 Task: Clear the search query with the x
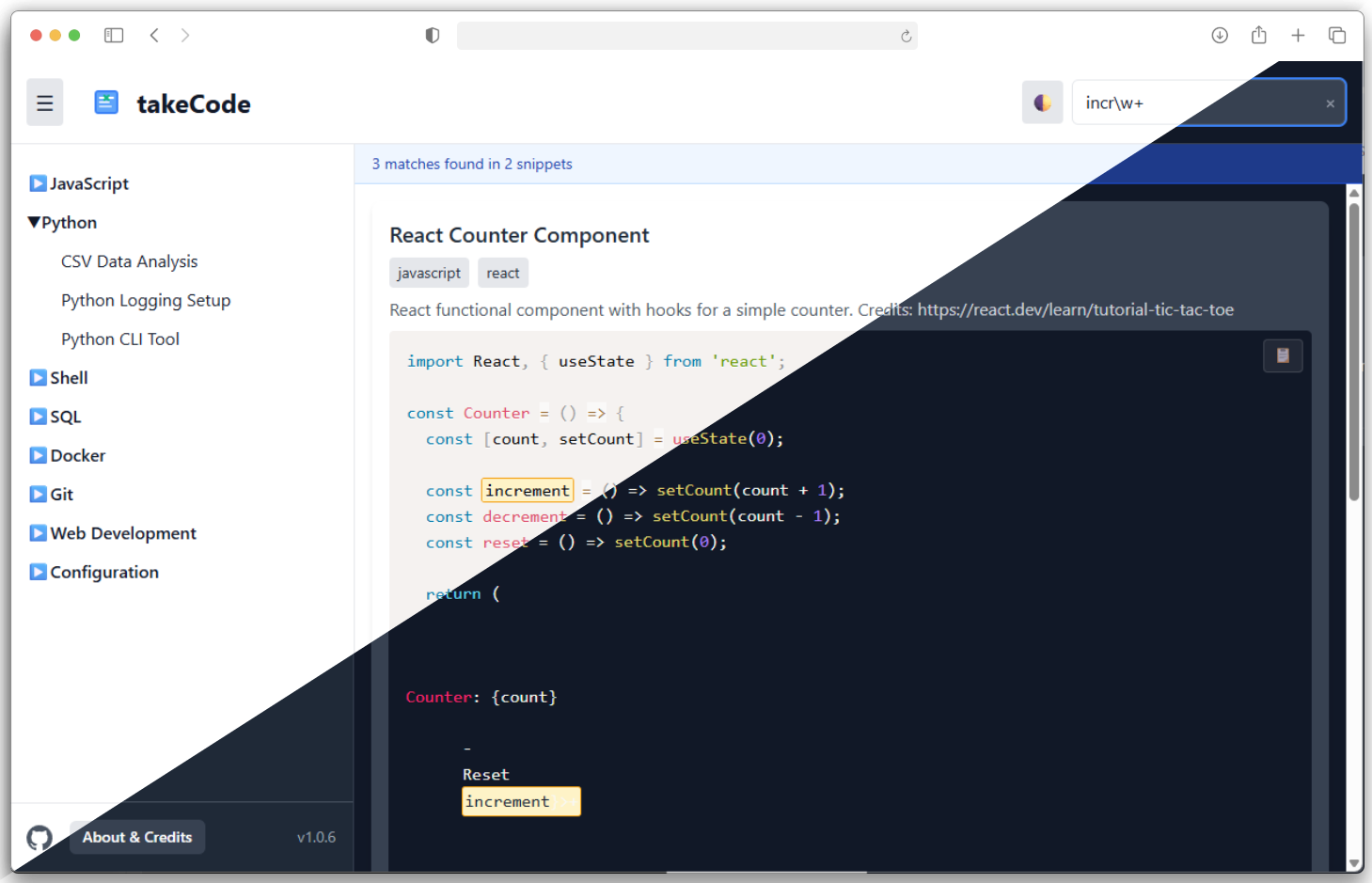tap(1330, 102)
